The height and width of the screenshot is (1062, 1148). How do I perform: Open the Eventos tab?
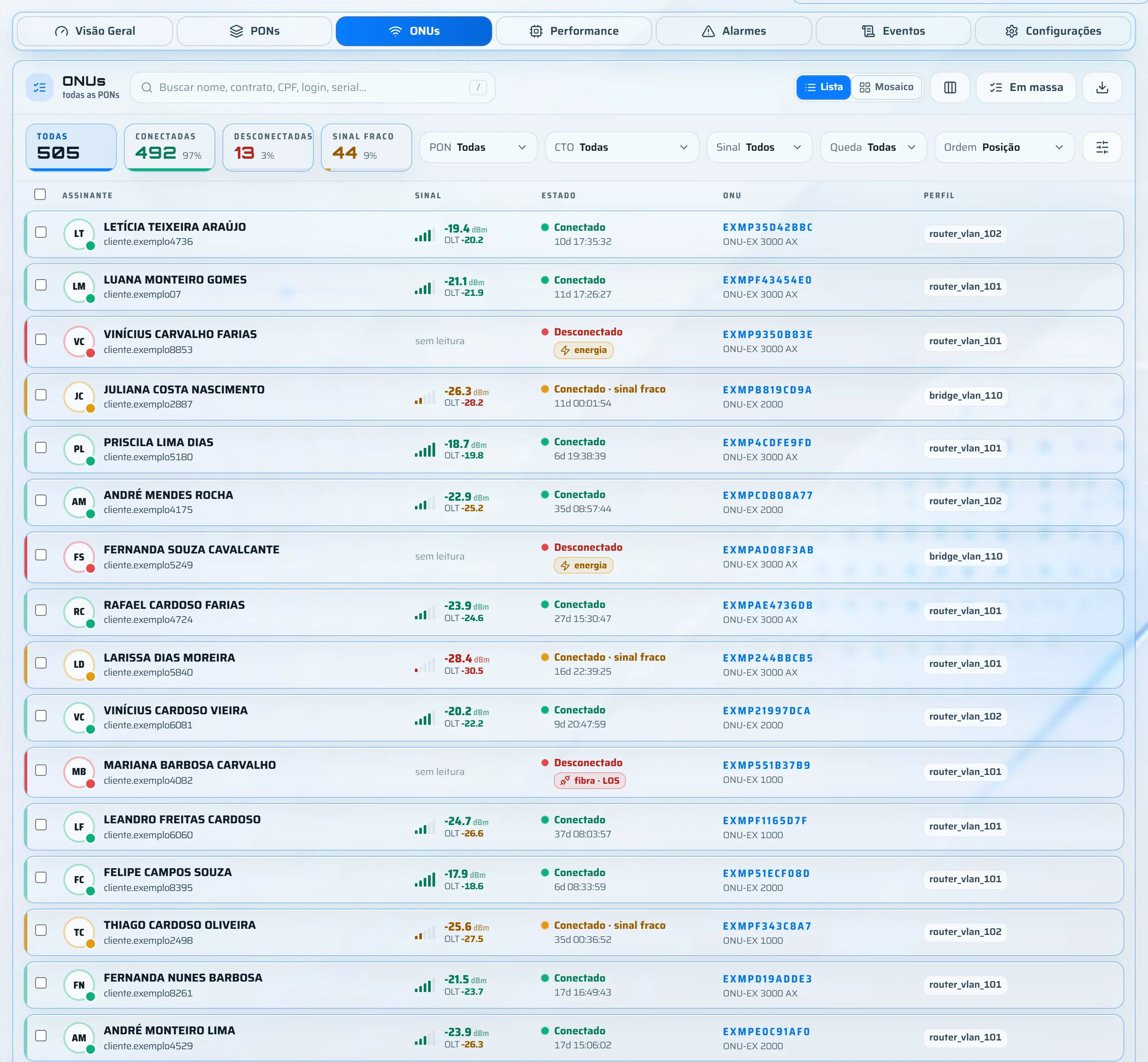point(894,31)
